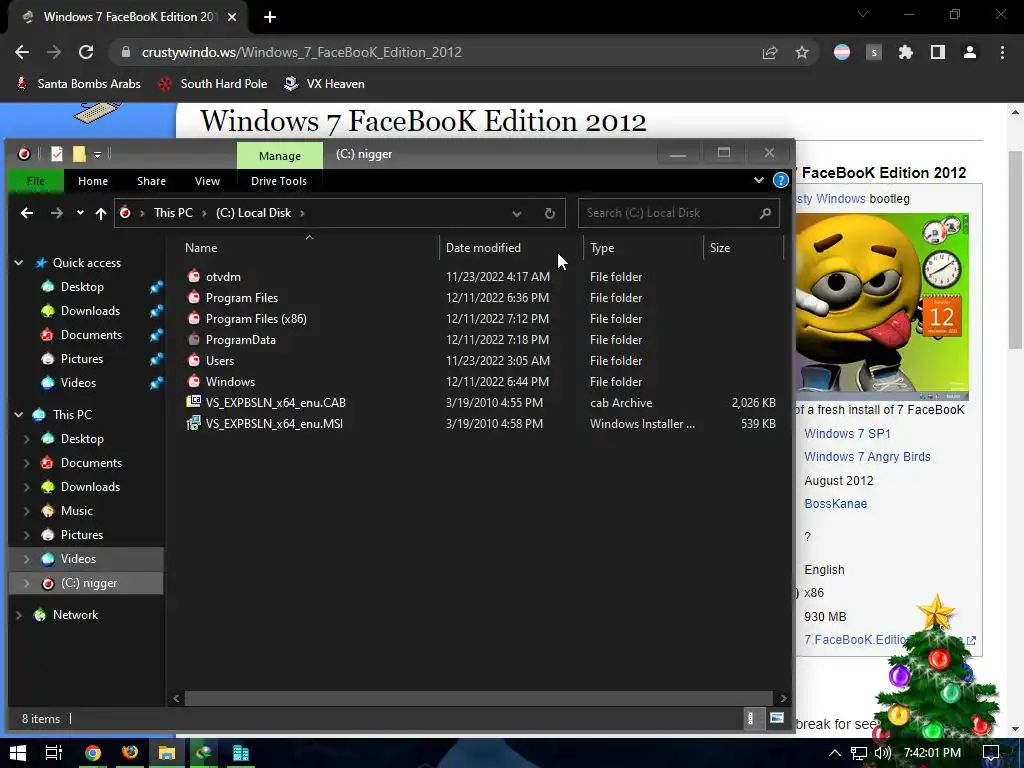Show hidden system tray icons chevron
Image resolution: width=1024 pixels, height=768 pixels.
tap(835, 753)
